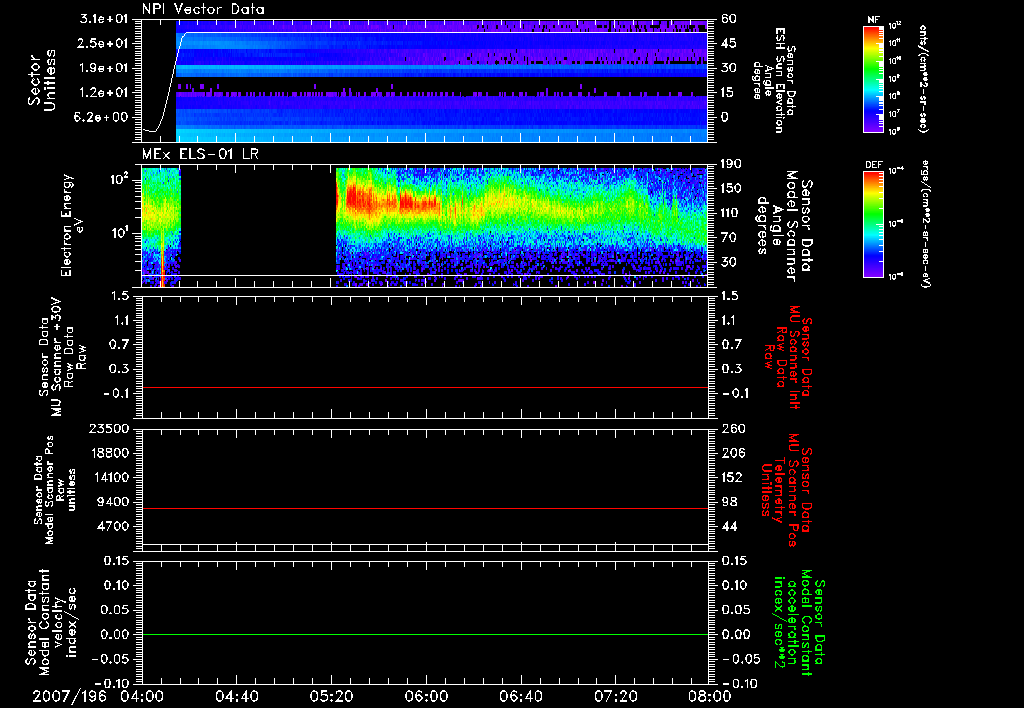
Task: Click the "cnts/(cm**2-sr-sec)" units label
Action: click(923, 78)
